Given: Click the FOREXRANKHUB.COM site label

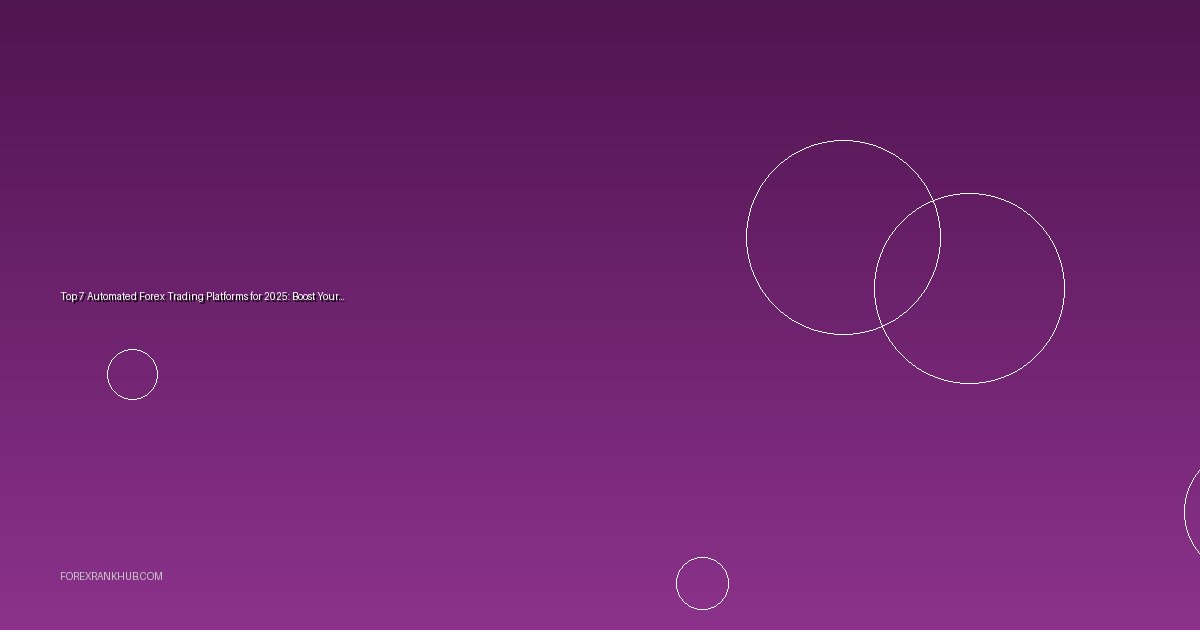Looking at the screenshot, I should 111,576.
